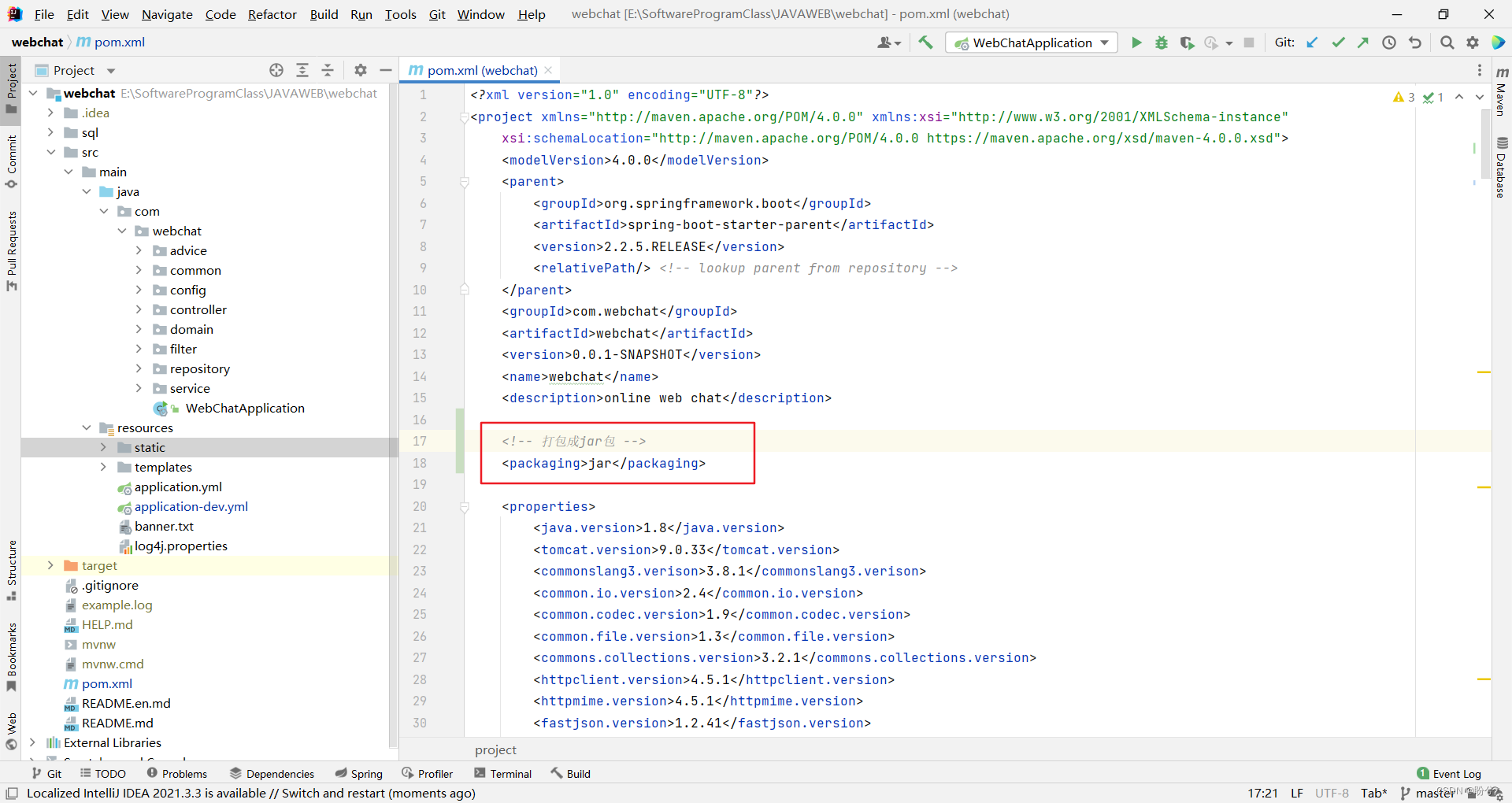Image resolution: width=1512 pixels, height=803 pixels.
Task: Click the warnings count inspection indicator
Action: [x=1403, y=97]
